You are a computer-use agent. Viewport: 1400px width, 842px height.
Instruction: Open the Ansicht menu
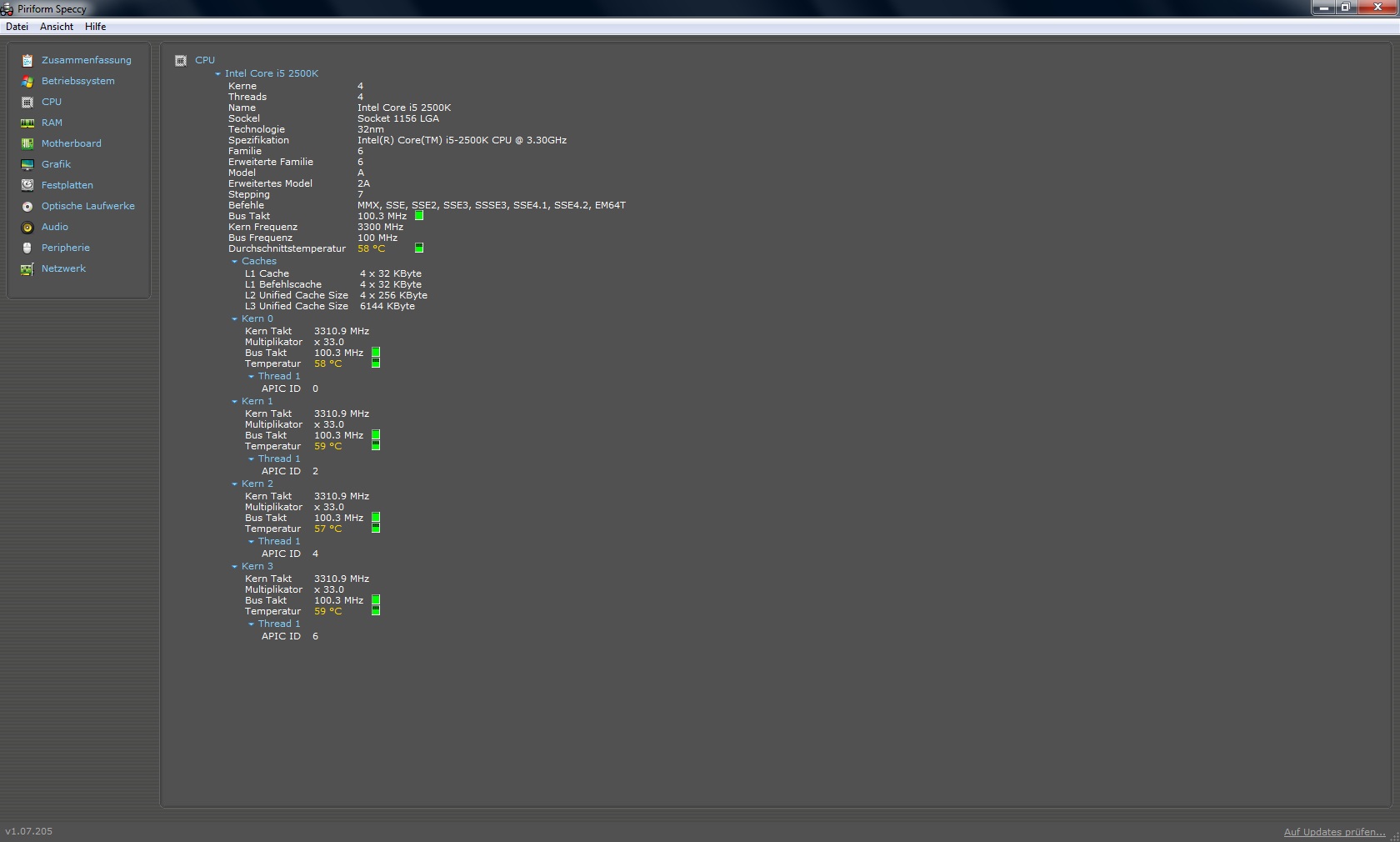[x=57, y=27]
